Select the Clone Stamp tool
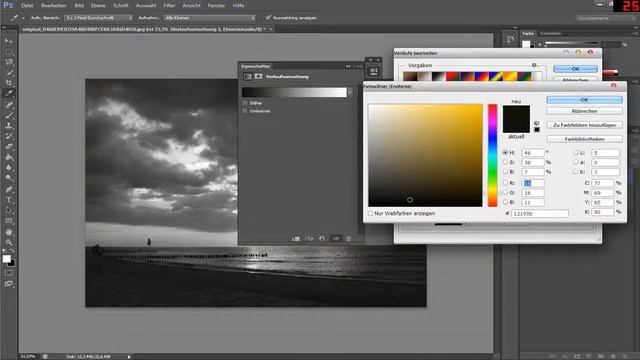The height and width of the screenshot is (360, 640). [x=9, y=126]
